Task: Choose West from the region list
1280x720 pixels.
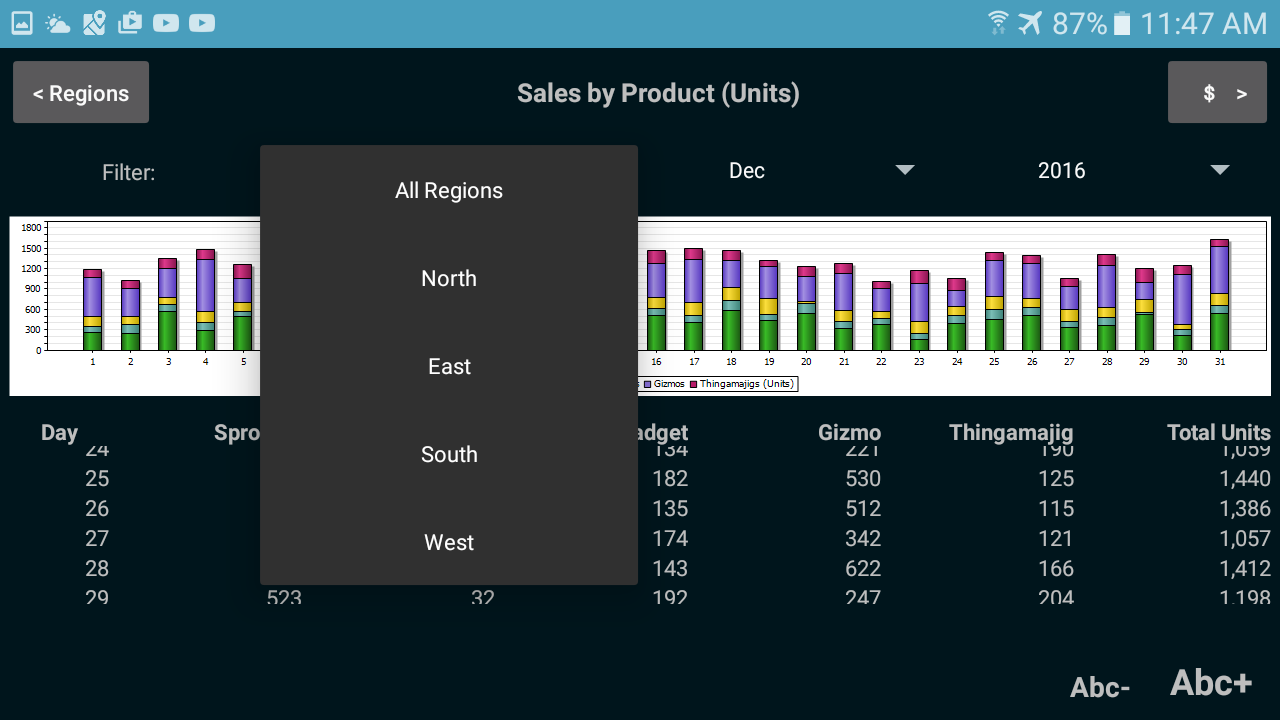Action: (x=449, y=543)
